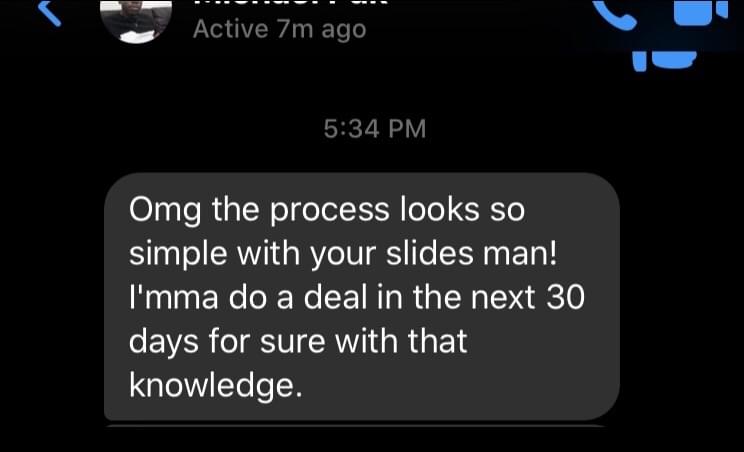Open the contact's profile picture

pyautogui.click(x=136, y=21)
